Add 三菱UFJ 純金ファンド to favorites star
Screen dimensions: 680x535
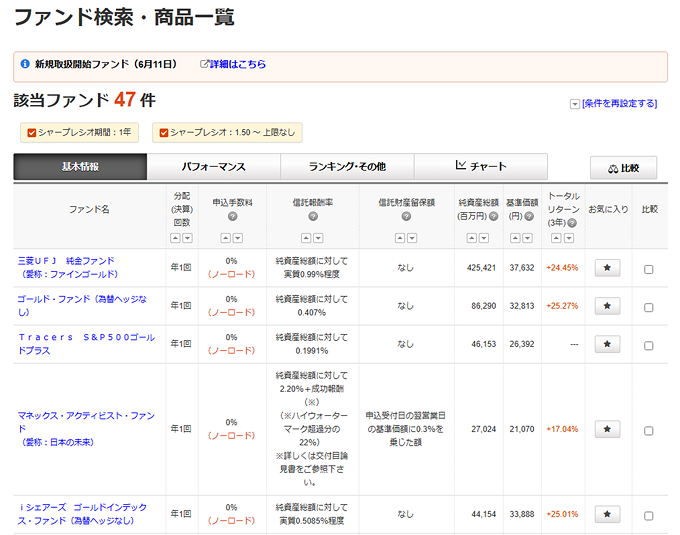click(608, 268)
